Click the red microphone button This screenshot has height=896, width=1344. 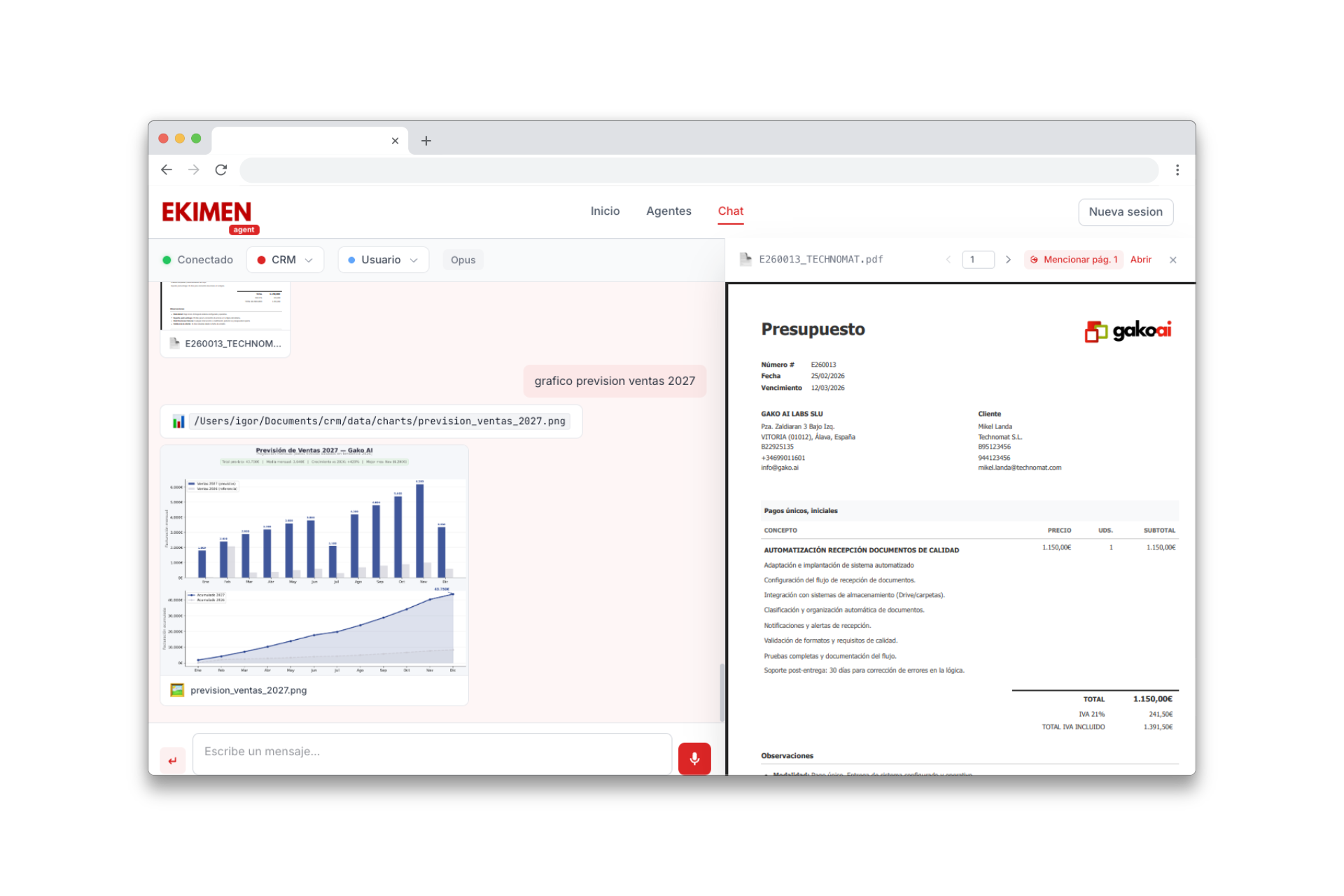pos(694,759)
